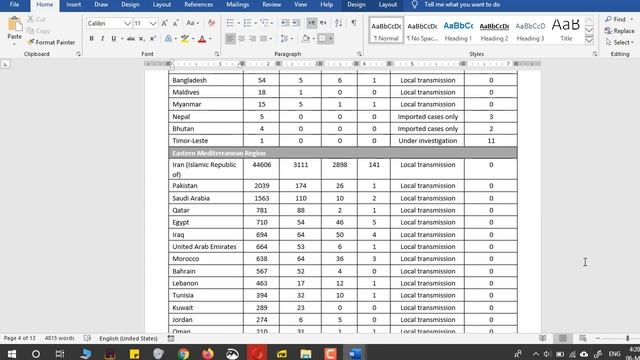
Task: Click the Shading paint bucket
Action: pyautogui.click(x=306, y=39)
